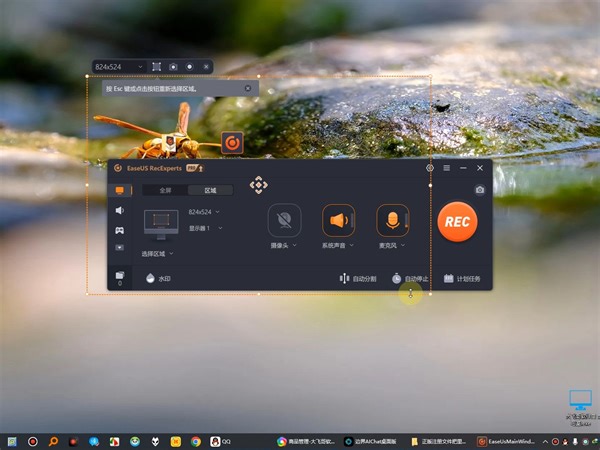
Task: Expand hidden system tray icons chevron
Action: coord(545,442)
